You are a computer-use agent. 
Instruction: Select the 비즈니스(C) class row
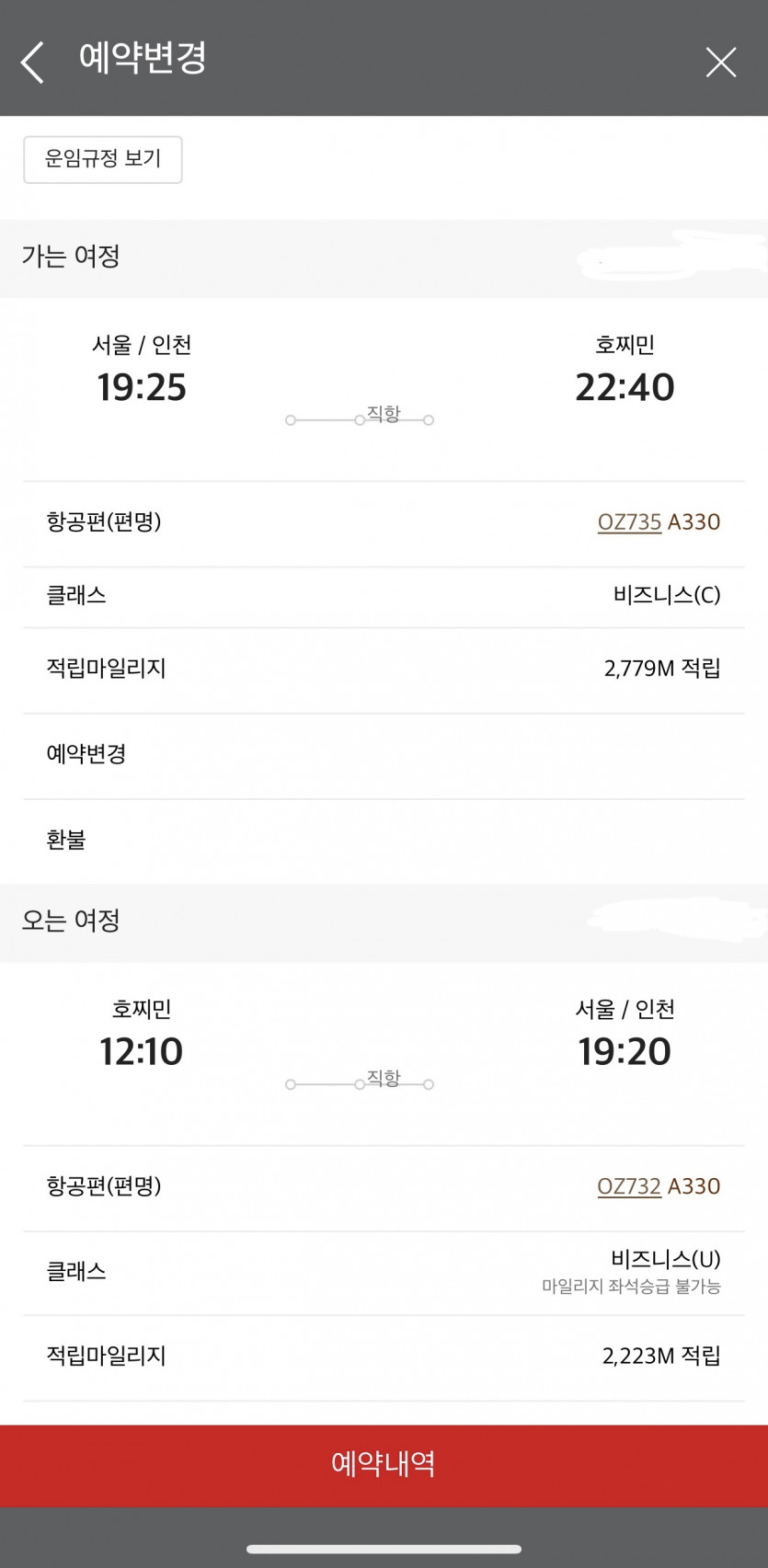[384, 596]
